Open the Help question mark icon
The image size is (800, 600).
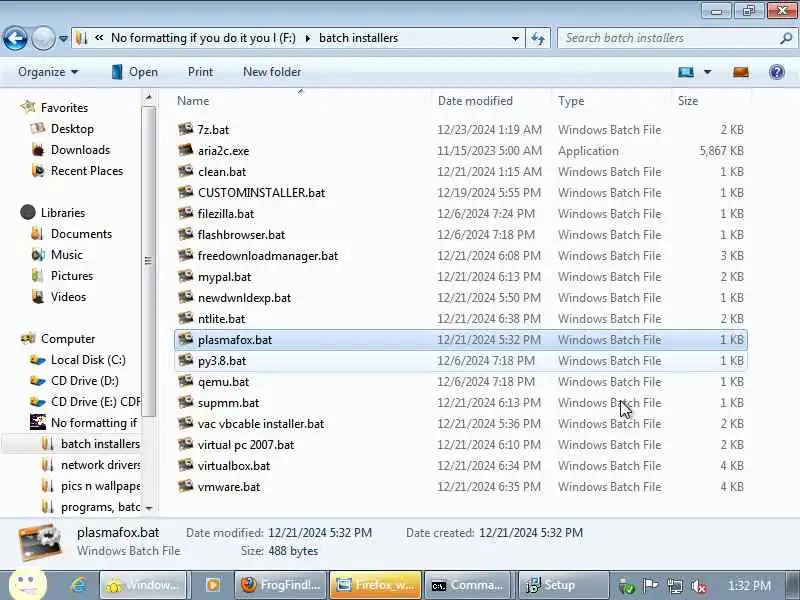coord(777,72)
